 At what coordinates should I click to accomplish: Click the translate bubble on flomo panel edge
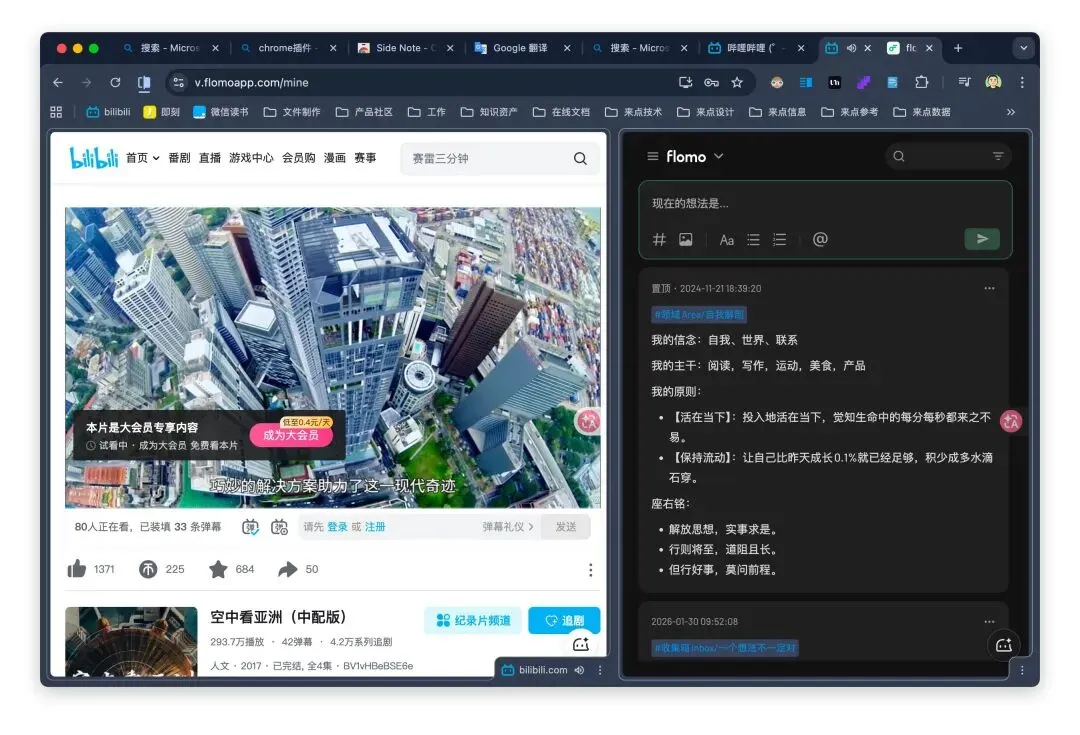click(x=1010, y=422)
